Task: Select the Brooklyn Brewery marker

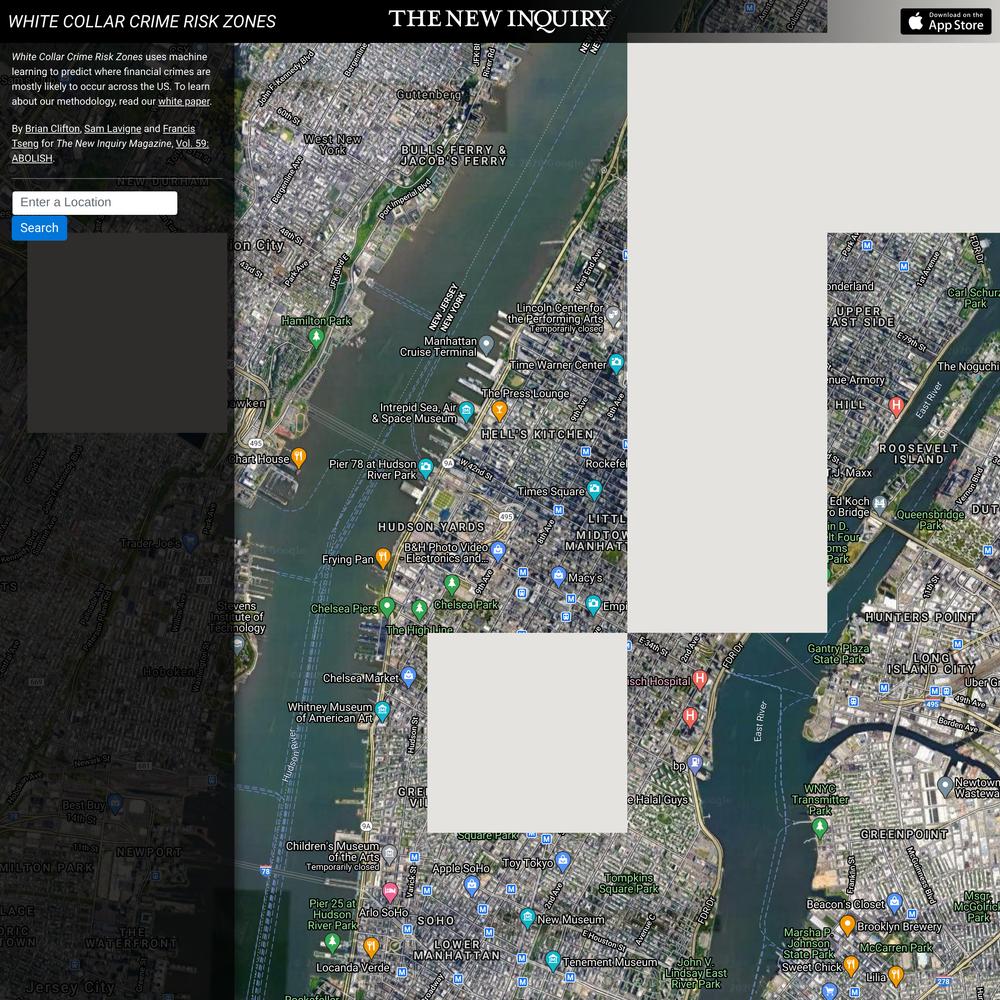Action: click(848, 925)
